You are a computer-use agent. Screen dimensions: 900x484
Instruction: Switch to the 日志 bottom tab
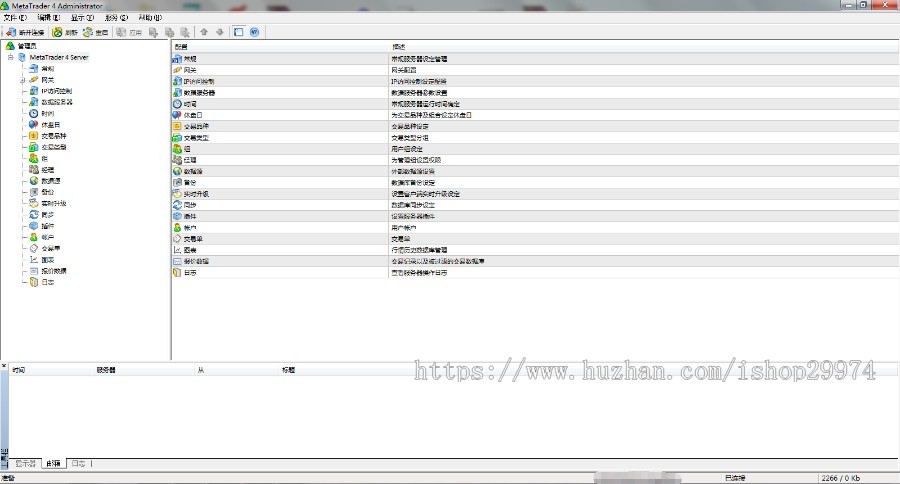click(x=79, y=463)
